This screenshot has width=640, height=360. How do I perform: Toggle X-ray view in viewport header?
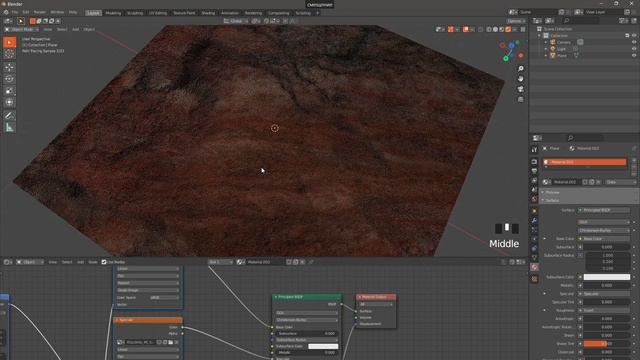pyautogui.click(x=481, y=29)
